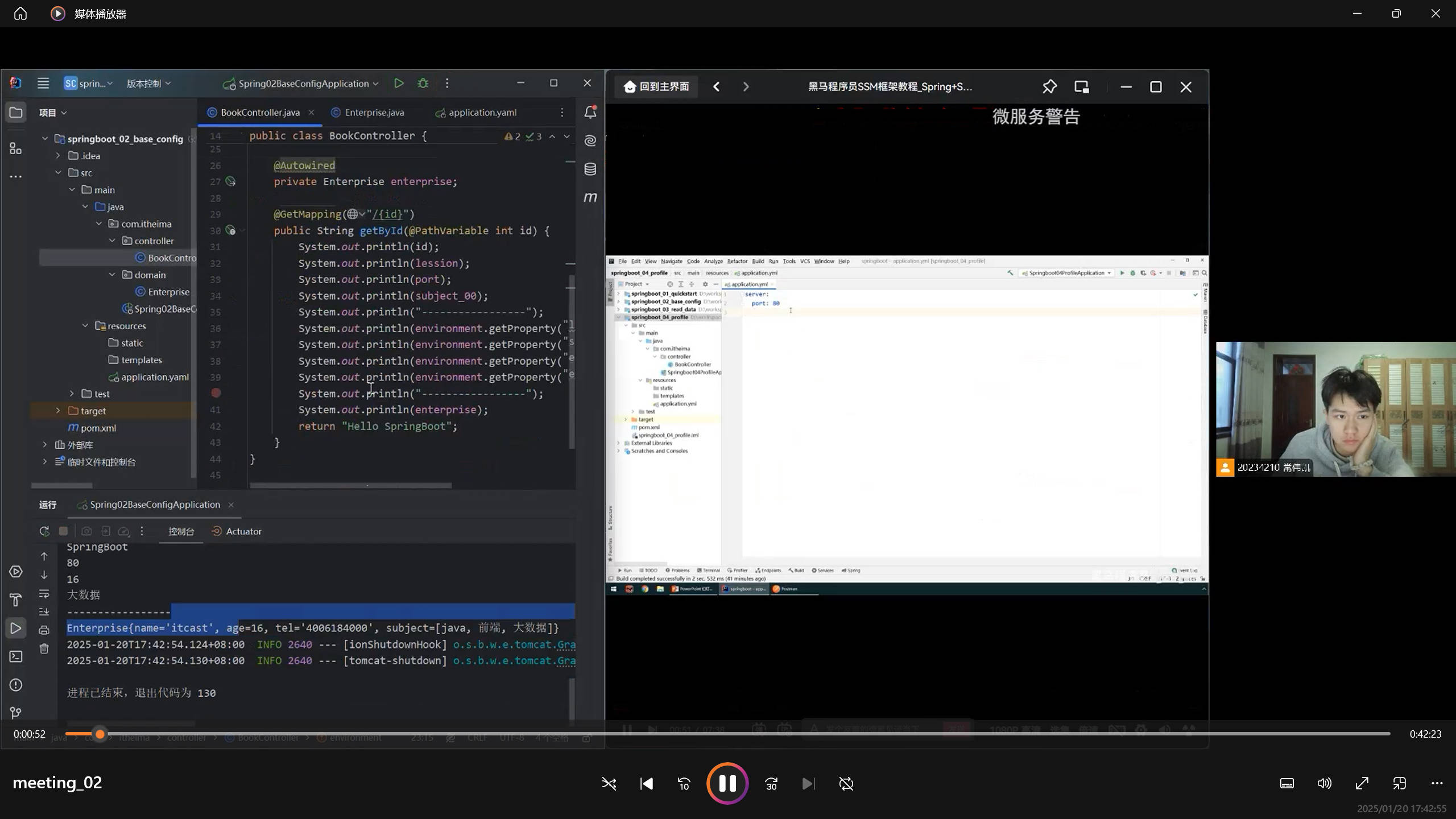Pause the video playback

727,784
